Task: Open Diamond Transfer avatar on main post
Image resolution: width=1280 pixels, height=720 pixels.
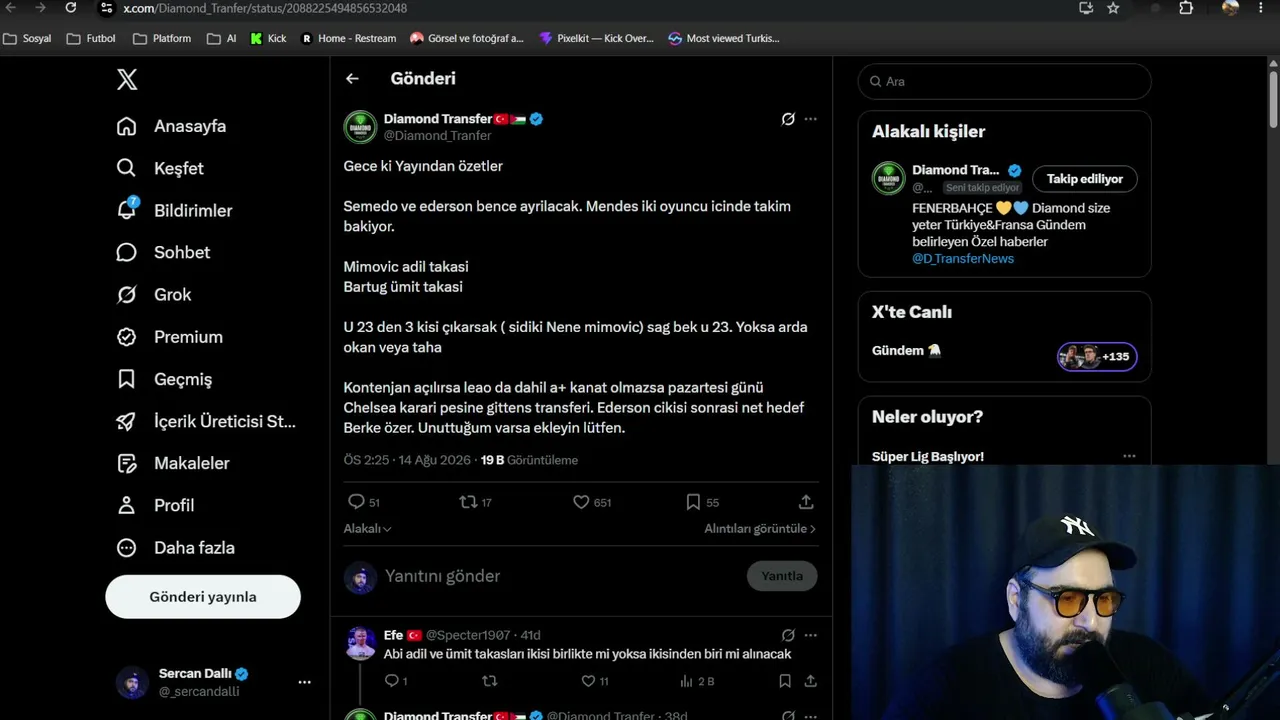Action: pos(360,127)
